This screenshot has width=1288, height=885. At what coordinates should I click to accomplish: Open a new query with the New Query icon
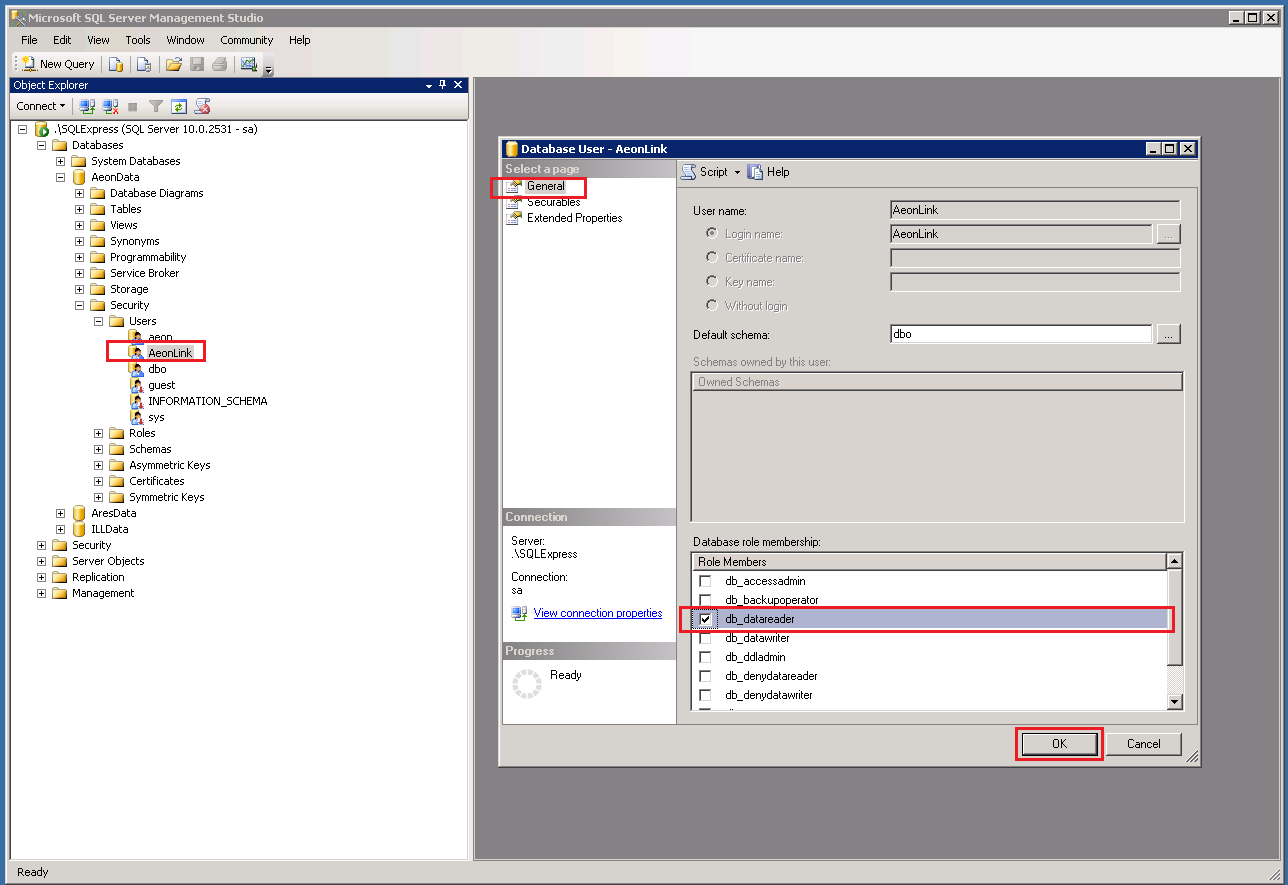click(57, 63)
